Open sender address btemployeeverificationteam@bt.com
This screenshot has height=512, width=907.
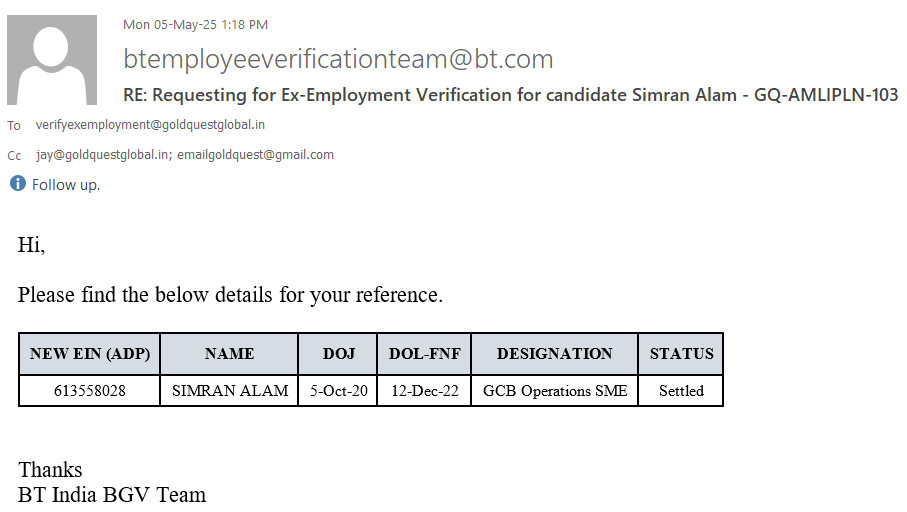(338, 59)
